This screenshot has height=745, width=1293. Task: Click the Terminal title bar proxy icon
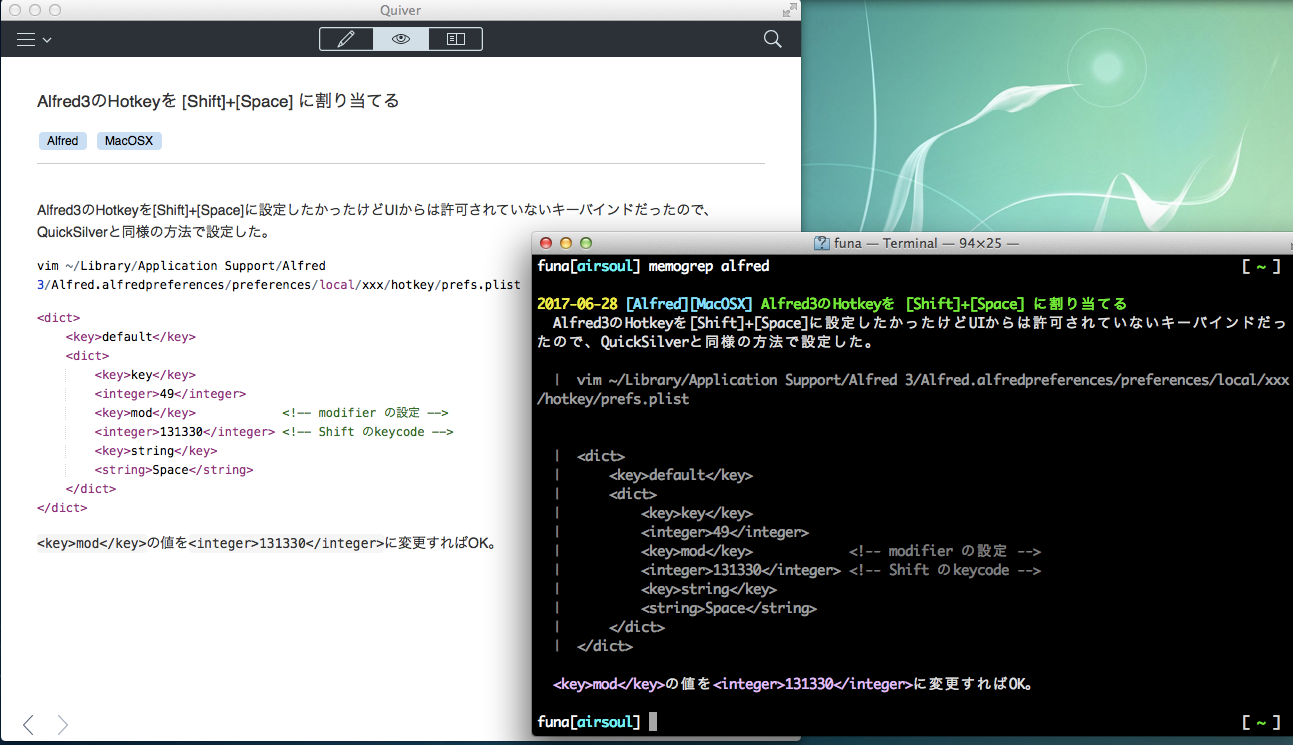pos(822,243)
